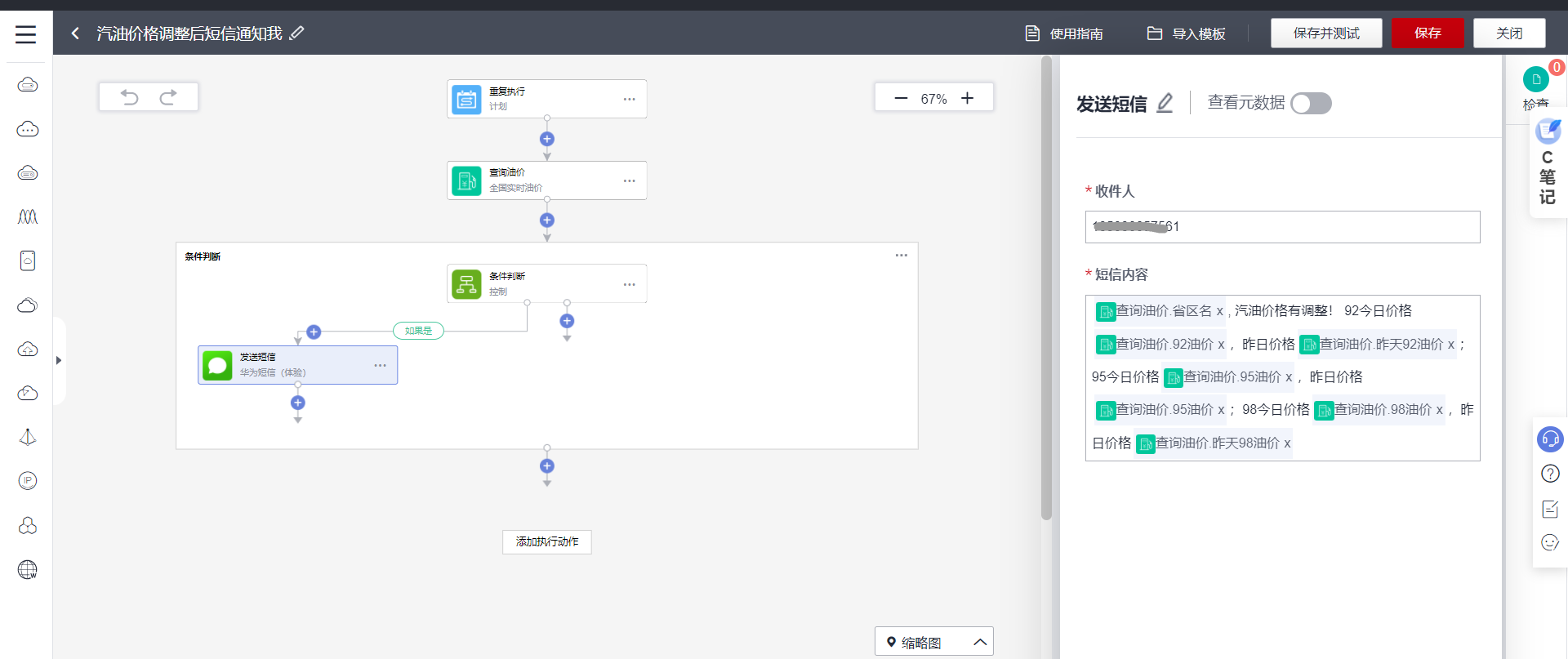The image size is (1568, 659).
Task: Redo the canvas action
Action: [x=168, y=97]
